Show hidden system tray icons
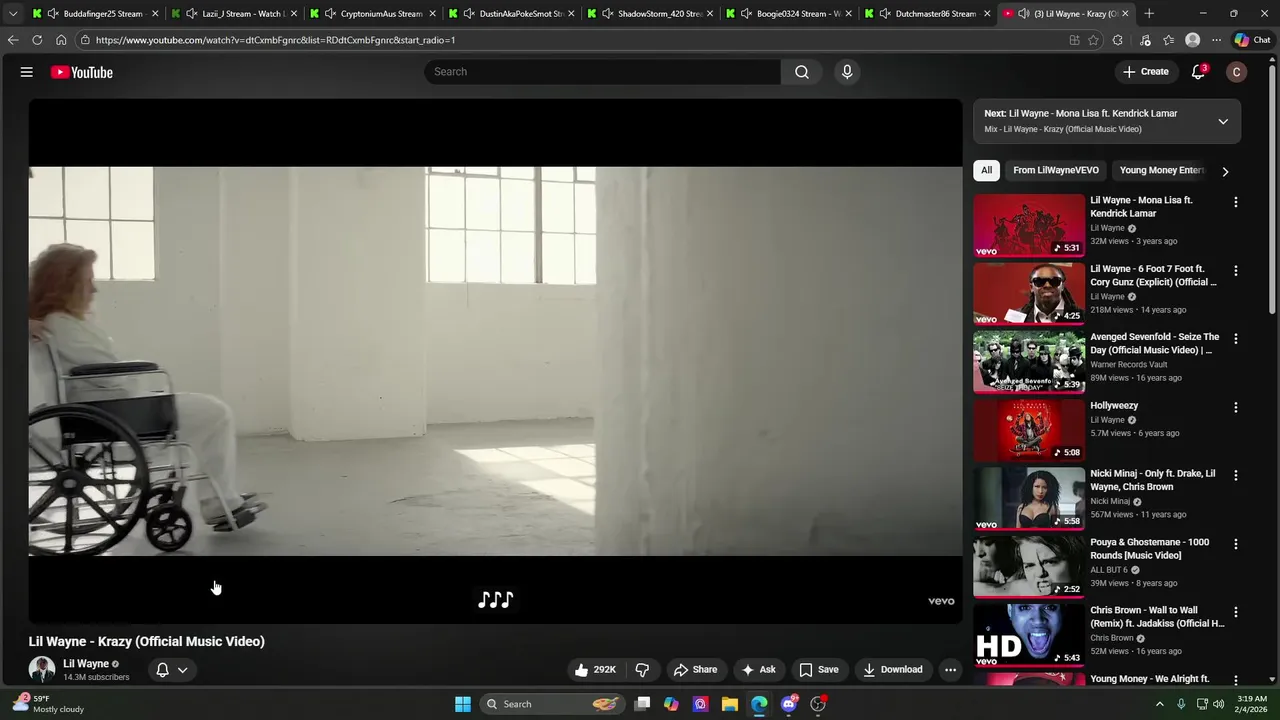Viewport: 1280px width, 720px height. click(1160, 704)
